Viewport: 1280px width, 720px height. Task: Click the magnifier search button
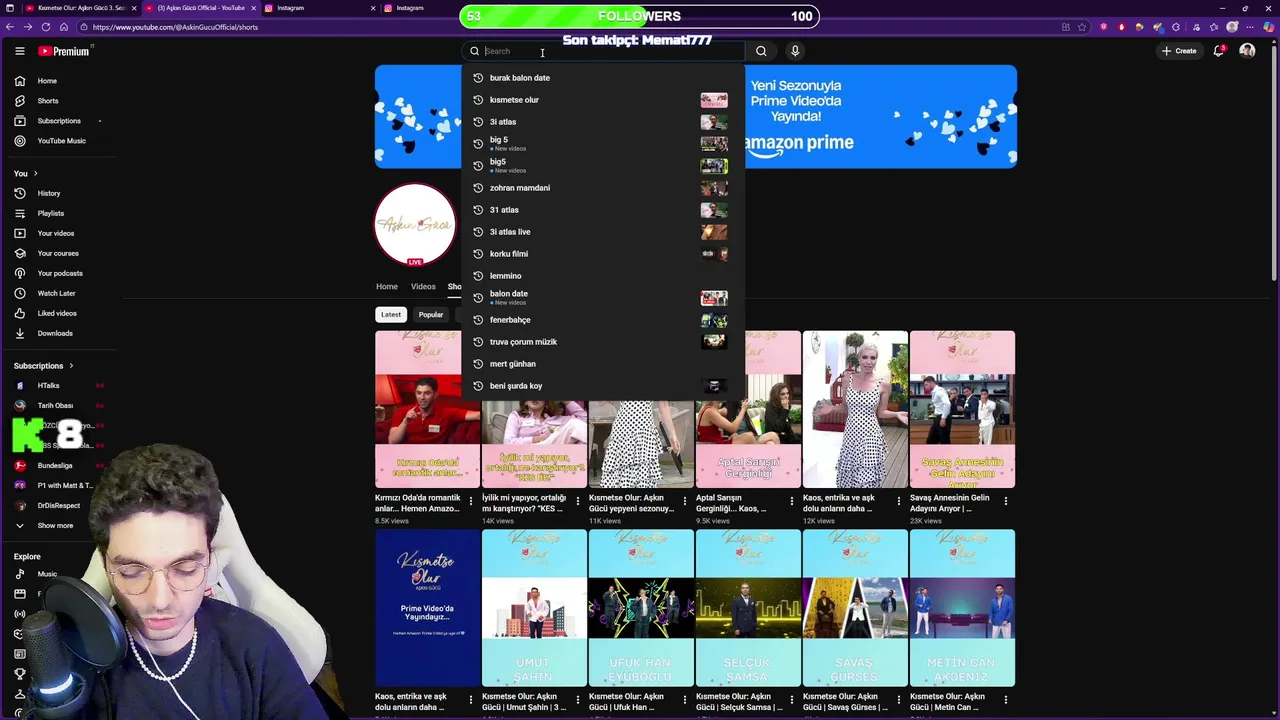[761, 51]
